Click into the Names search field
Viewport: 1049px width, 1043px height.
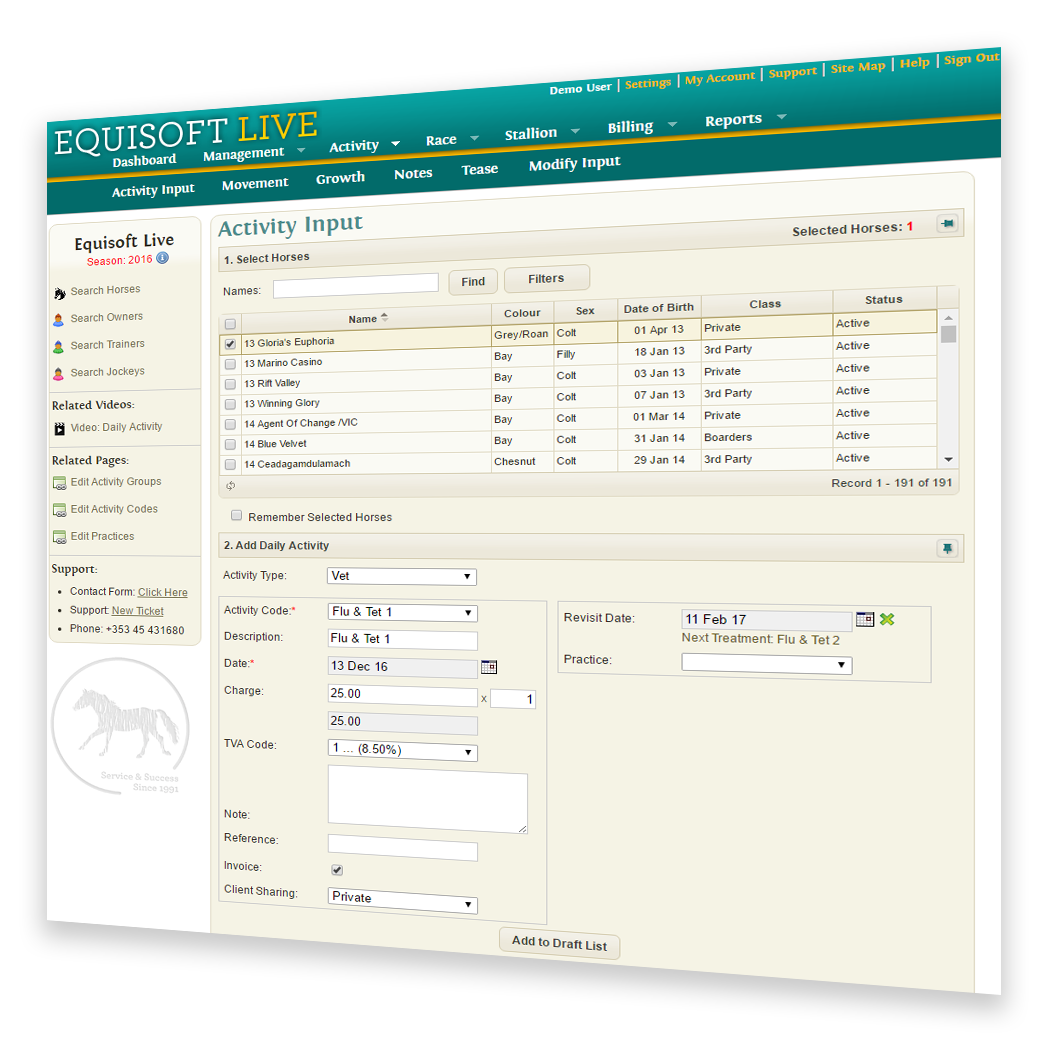click(355, 286)
